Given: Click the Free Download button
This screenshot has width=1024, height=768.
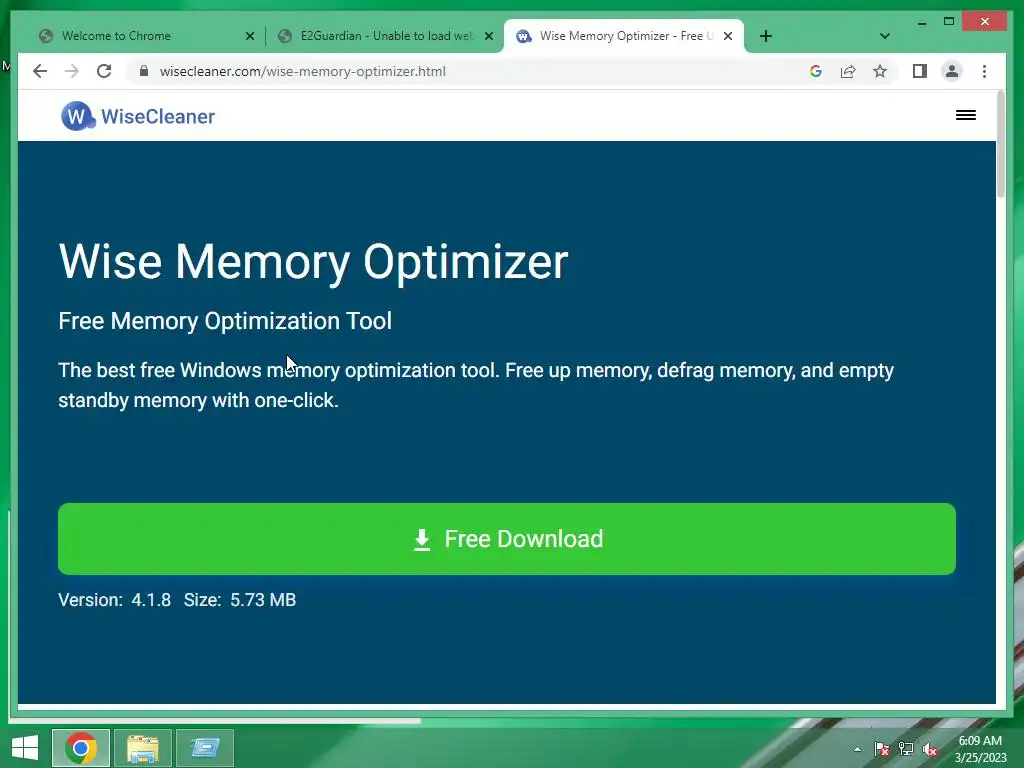Looking at the screenshot, I should (507, 539).
